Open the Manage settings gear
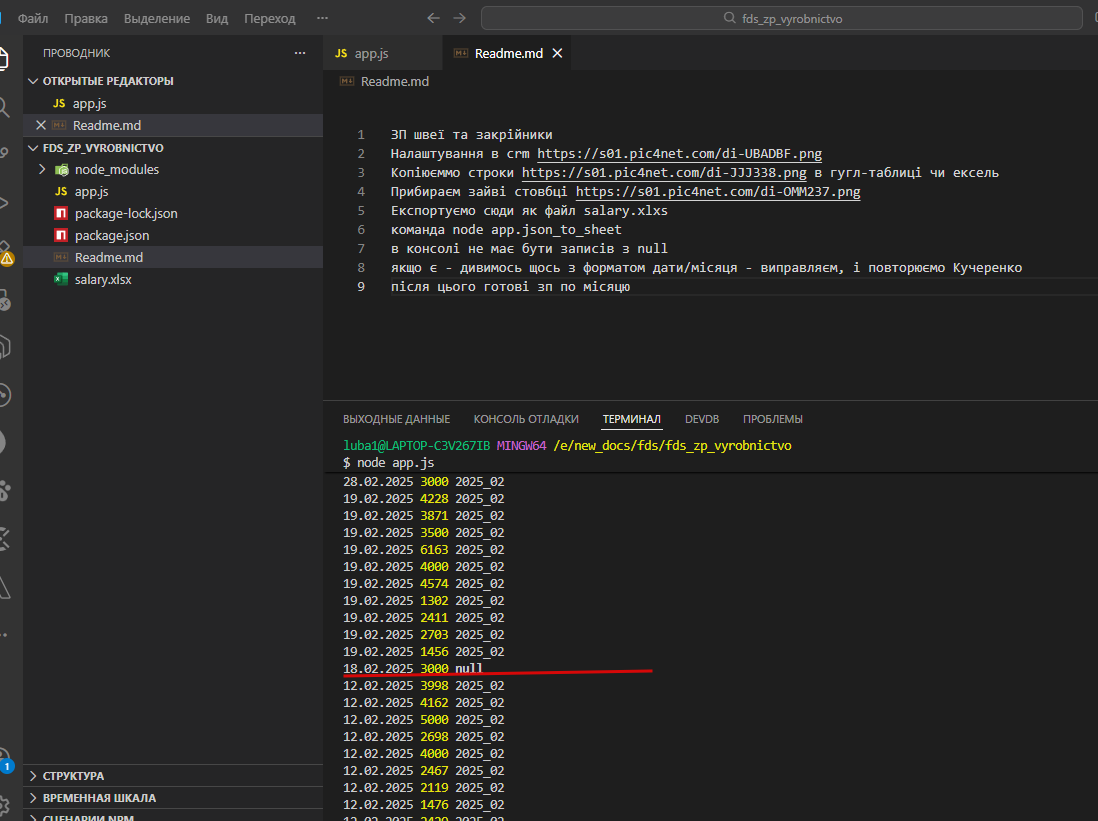 pos(5,805)
